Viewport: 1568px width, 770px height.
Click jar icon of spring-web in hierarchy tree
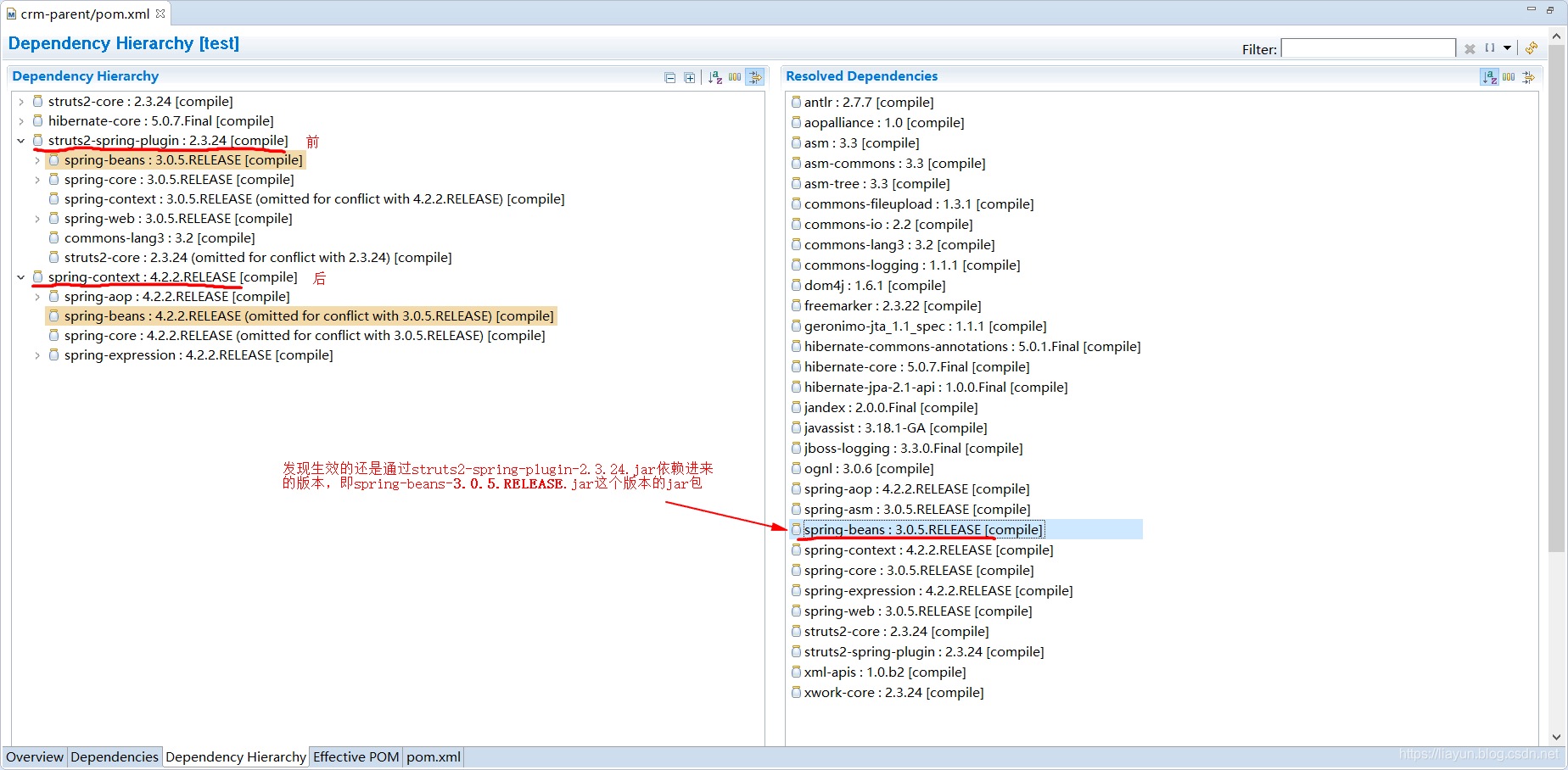coord(53,218)
